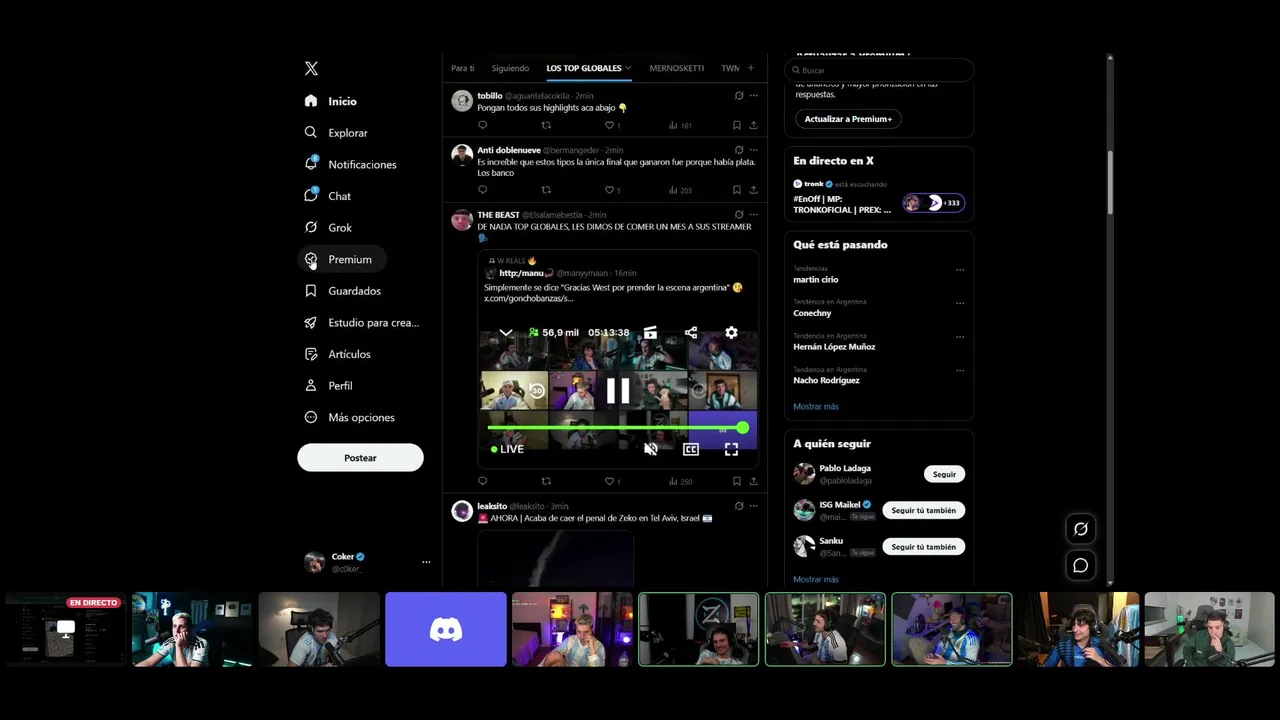1280x720 pixels.
Task: Click Actualizar a Premium+ button
Action: point(848,119)
